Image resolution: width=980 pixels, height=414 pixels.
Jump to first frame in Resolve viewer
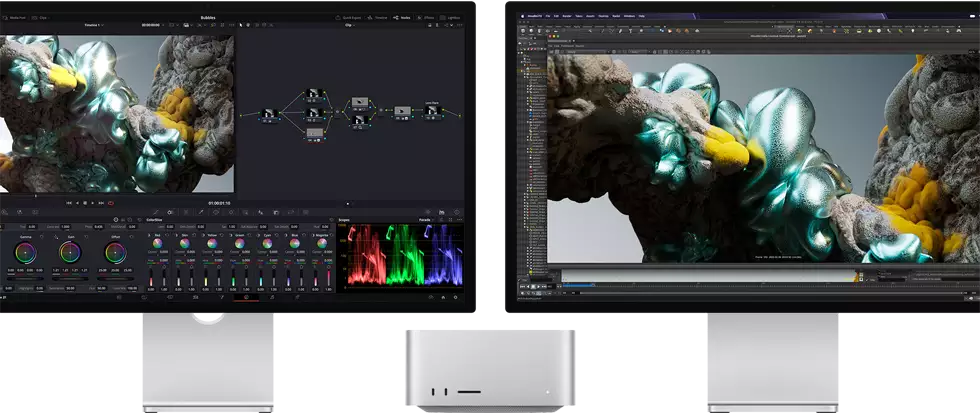pos(69,203)
